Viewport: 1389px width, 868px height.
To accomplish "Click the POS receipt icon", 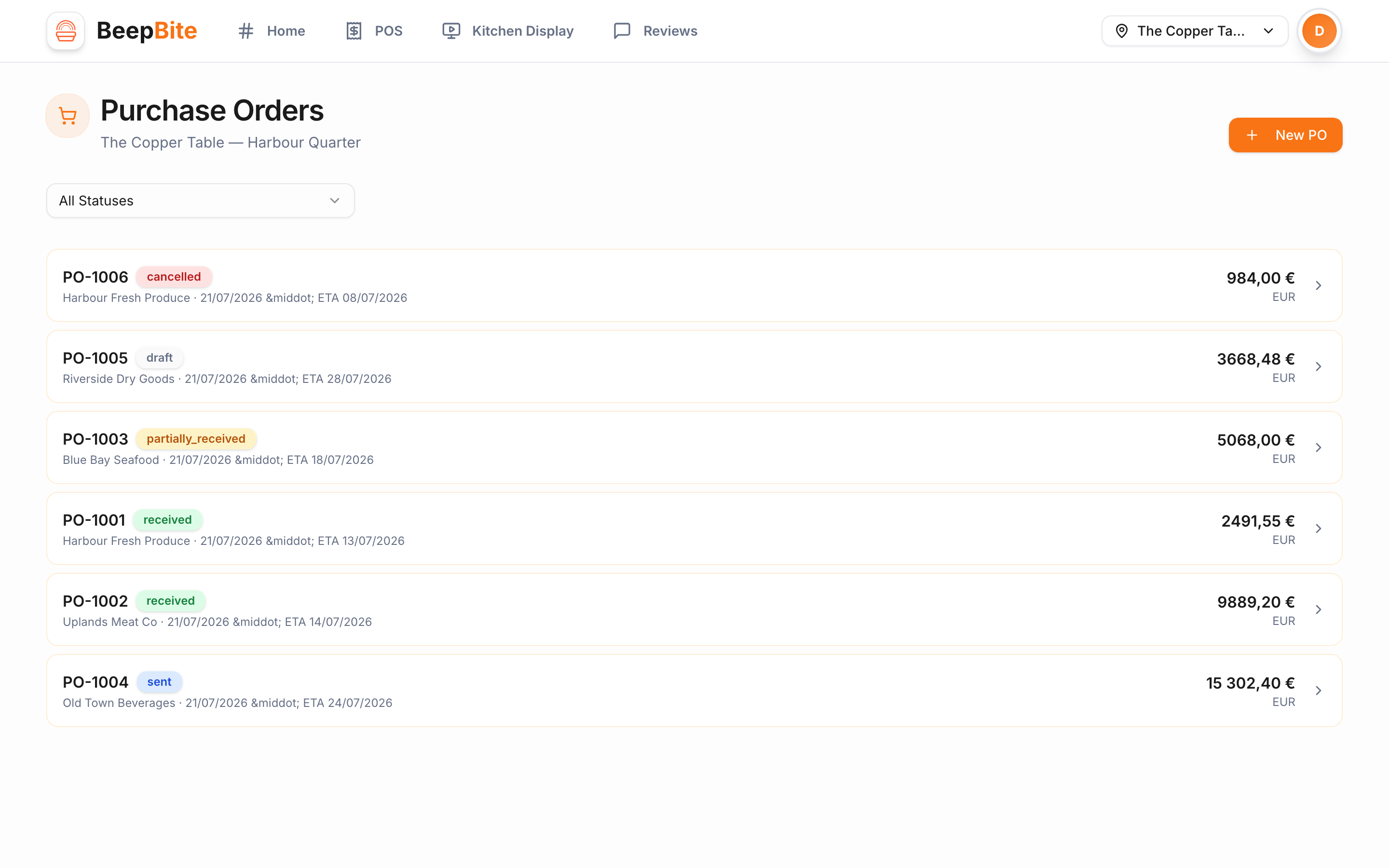I will click(354, 31).
